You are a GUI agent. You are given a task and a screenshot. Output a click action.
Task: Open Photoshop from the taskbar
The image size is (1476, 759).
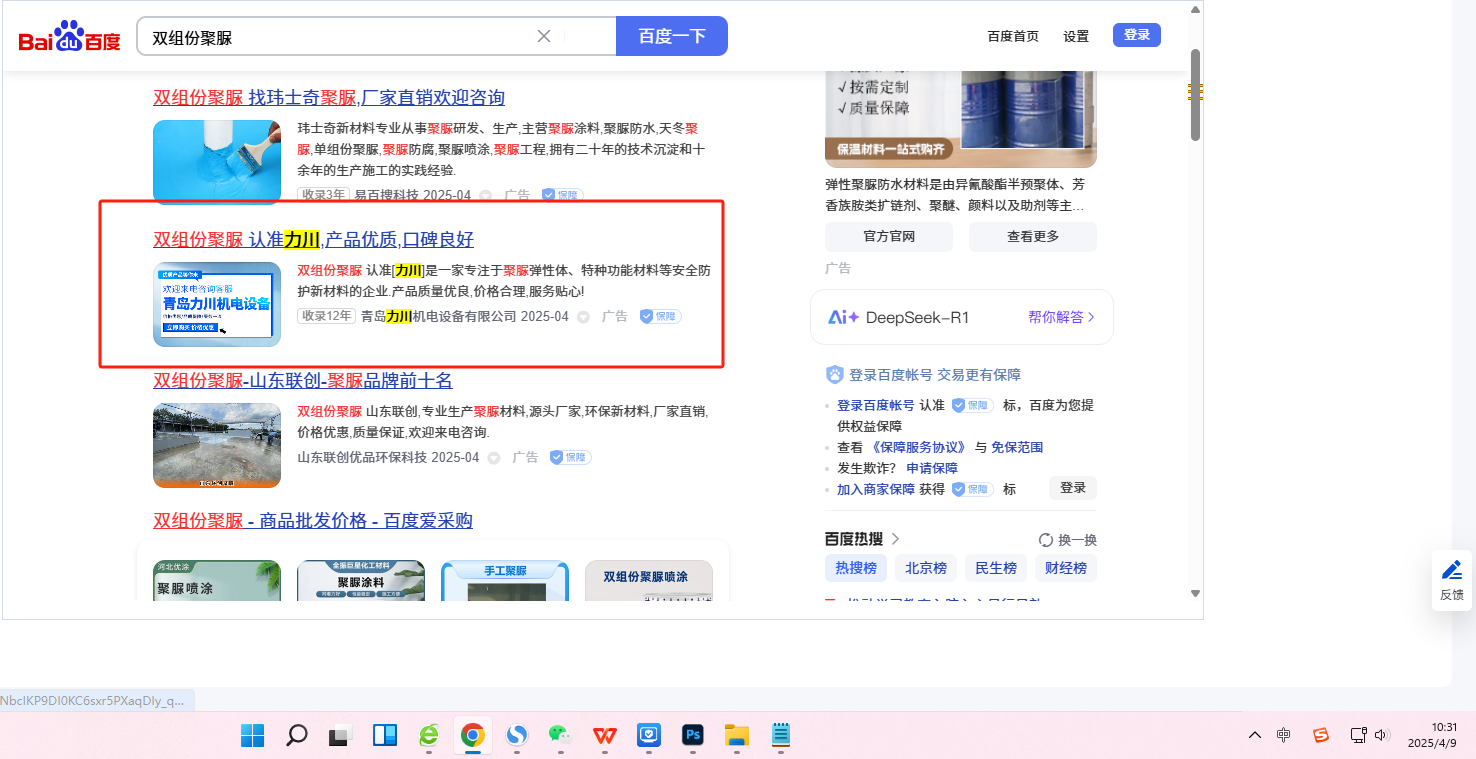pyautogui.click(x=692, y=736)
